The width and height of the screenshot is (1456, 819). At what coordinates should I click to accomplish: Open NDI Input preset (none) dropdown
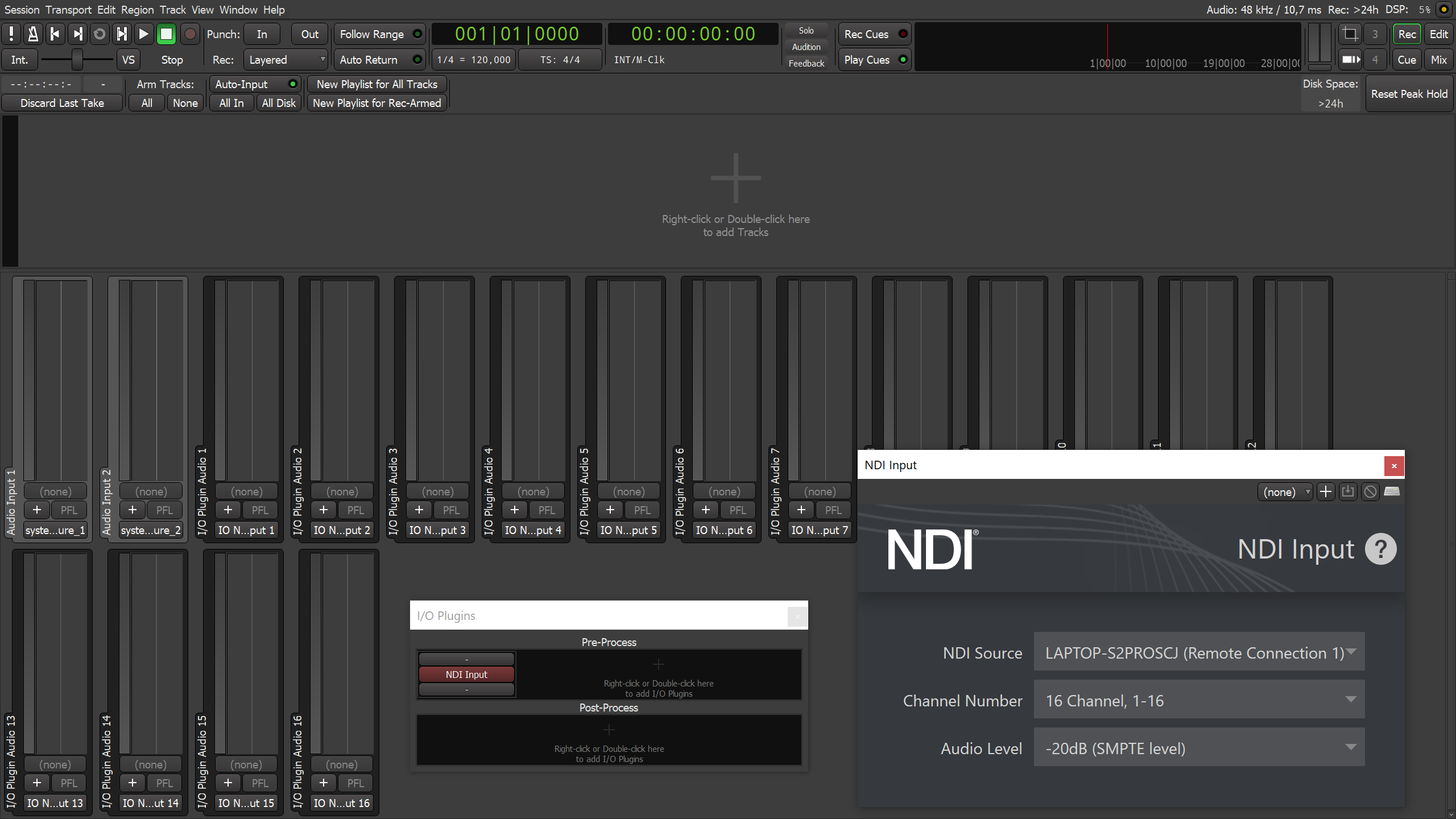pos(1285,492)
